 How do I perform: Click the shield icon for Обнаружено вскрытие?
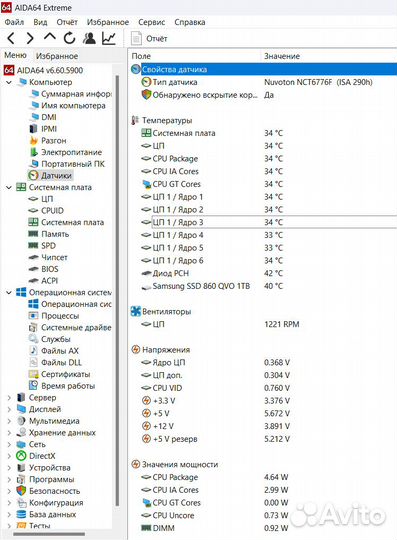point(146,95)
